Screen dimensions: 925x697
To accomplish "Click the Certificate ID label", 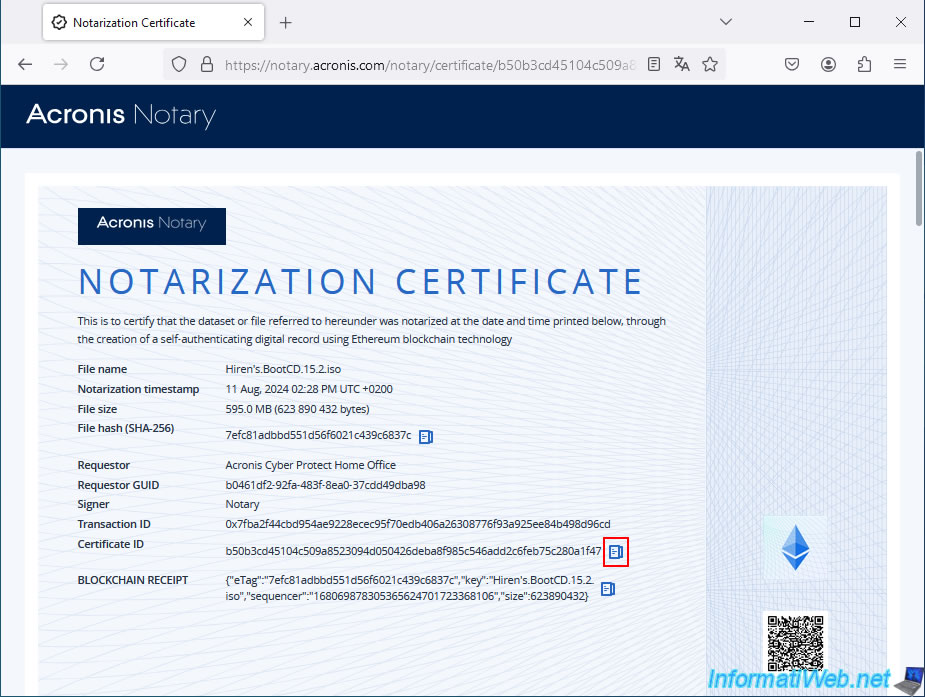I will (x=110, y=544).
